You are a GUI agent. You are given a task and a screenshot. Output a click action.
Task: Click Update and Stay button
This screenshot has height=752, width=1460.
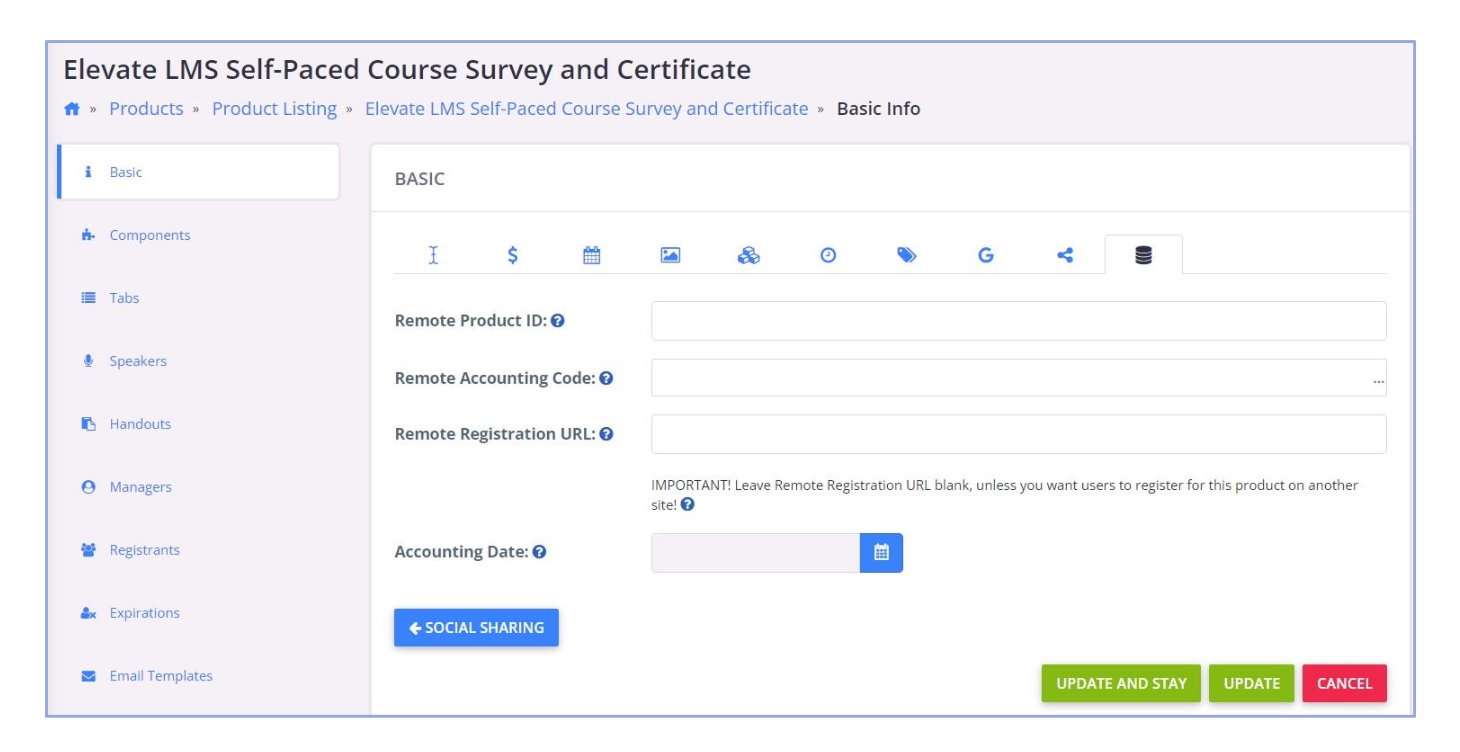click(x=1121, y=684)
